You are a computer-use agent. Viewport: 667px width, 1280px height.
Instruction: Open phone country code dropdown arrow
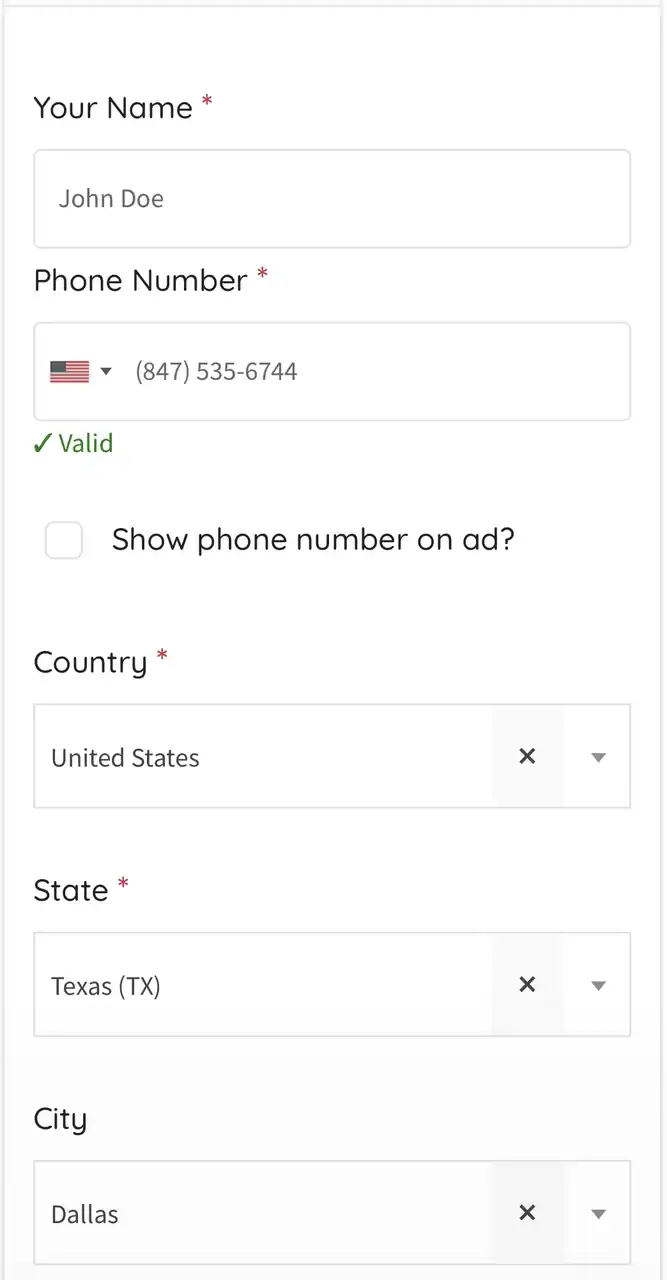[x=106, y=372]
